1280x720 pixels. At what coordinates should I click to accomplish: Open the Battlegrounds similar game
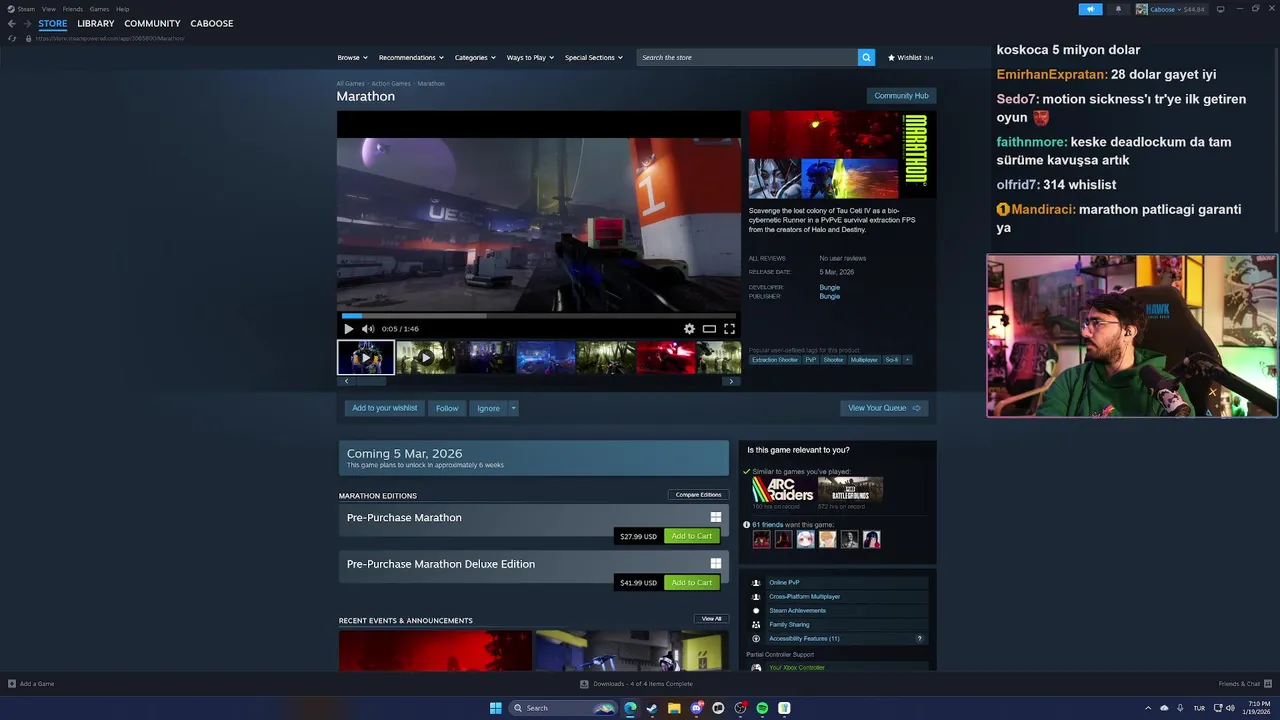pos(850,489)
